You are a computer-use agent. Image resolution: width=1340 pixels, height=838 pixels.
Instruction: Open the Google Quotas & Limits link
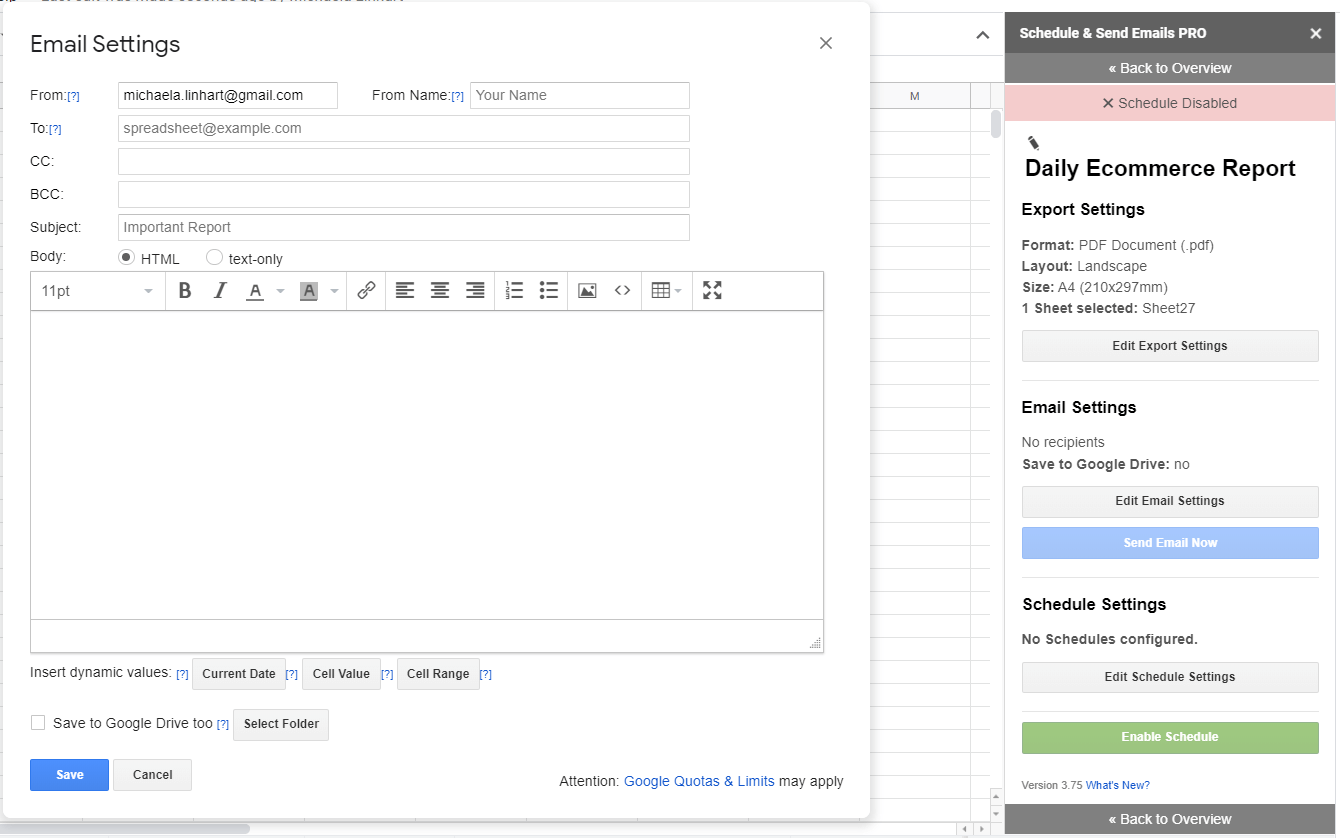pyautogui.click(x=699, y=781)
